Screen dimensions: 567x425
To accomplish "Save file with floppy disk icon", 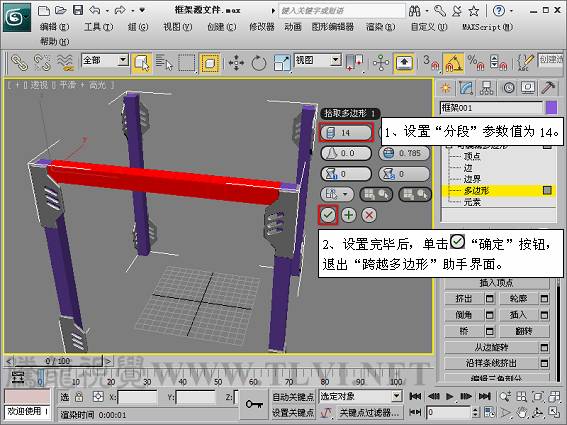I will (x=78, y=10).
